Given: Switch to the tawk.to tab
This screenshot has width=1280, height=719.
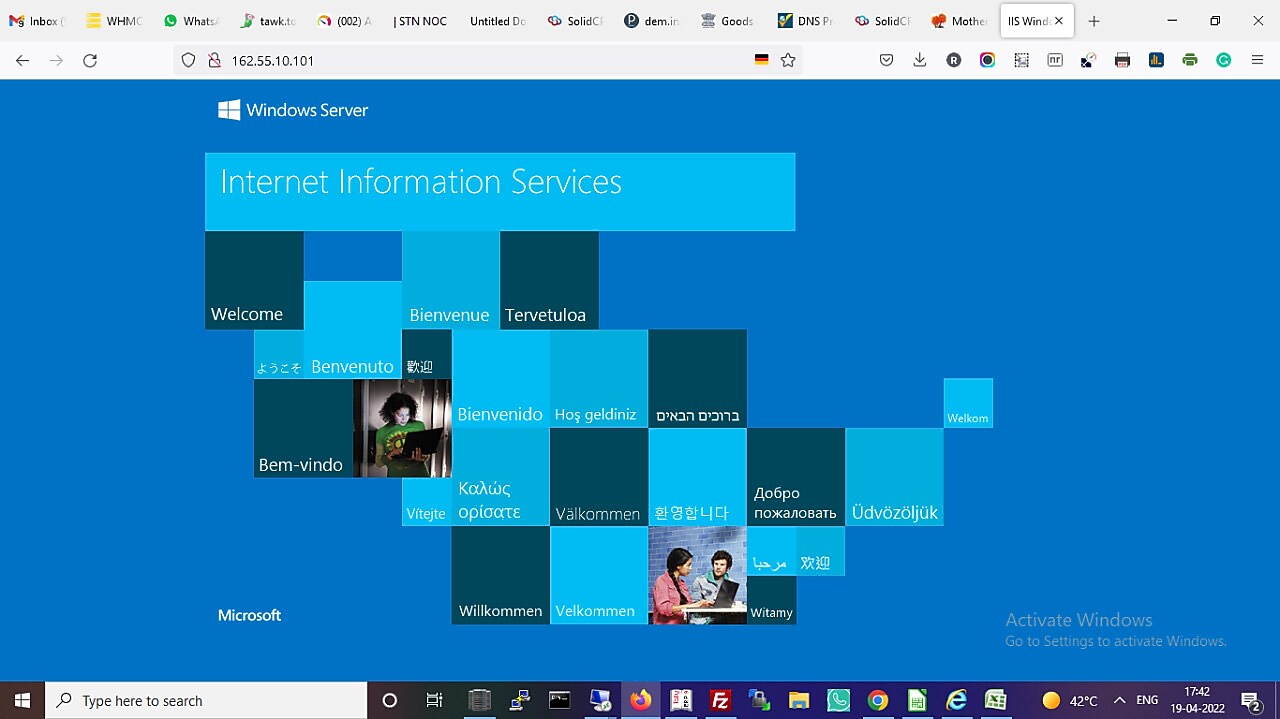Looking at the screenshot, I should 268,21.
